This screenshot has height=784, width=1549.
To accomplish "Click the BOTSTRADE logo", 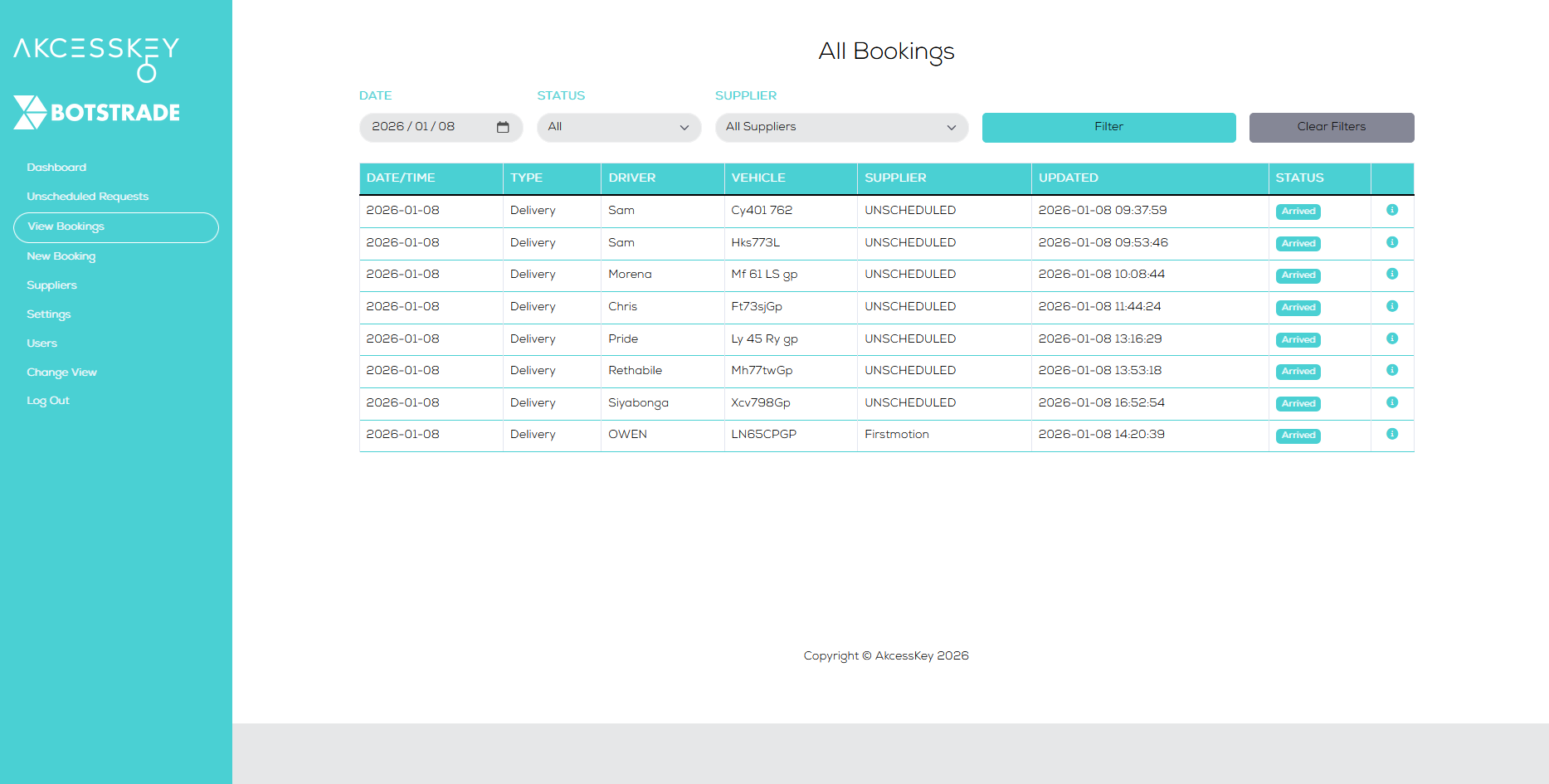I will click(95, 112).
